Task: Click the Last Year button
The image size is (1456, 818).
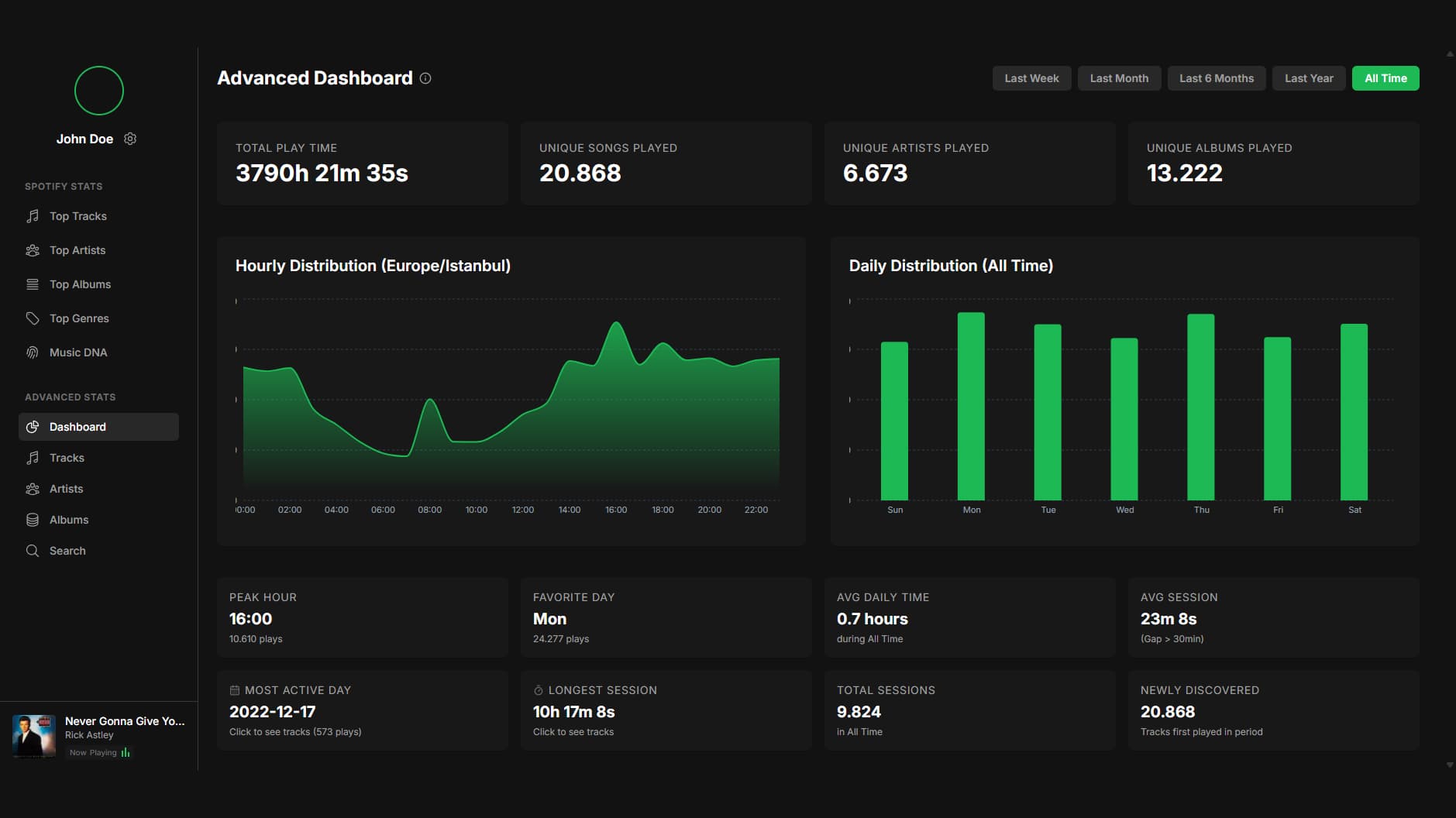Action: click(1309, 78)
